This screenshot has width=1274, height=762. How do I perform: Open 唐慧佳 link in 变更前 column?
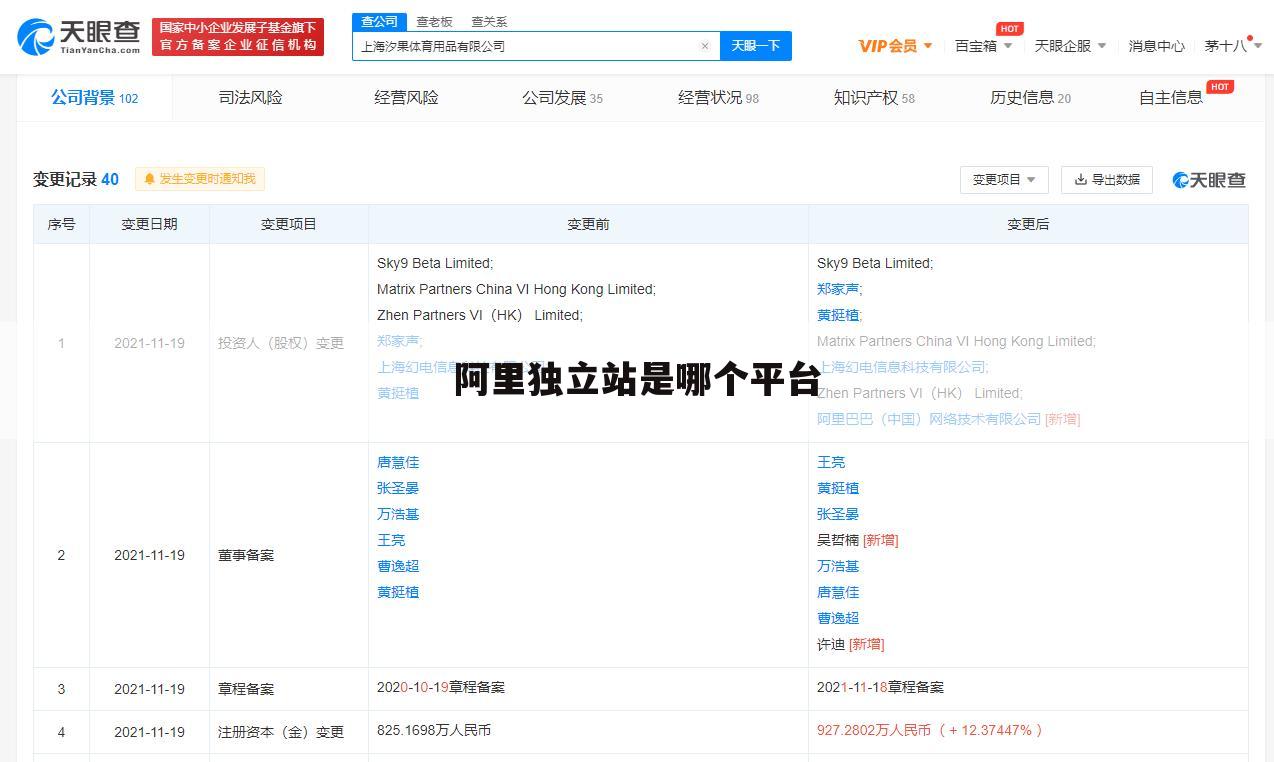(398, 462)
